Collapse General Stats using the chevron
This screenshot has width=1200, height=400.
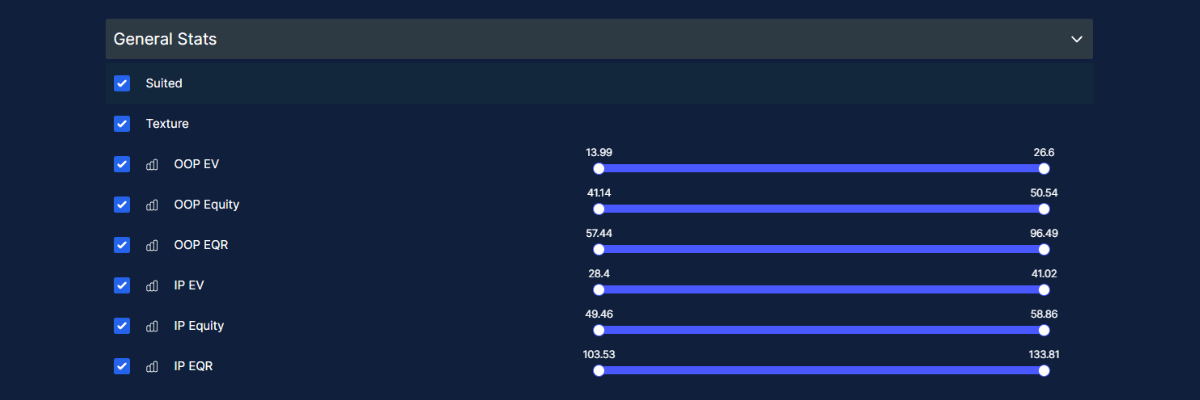coord(1077,39)
